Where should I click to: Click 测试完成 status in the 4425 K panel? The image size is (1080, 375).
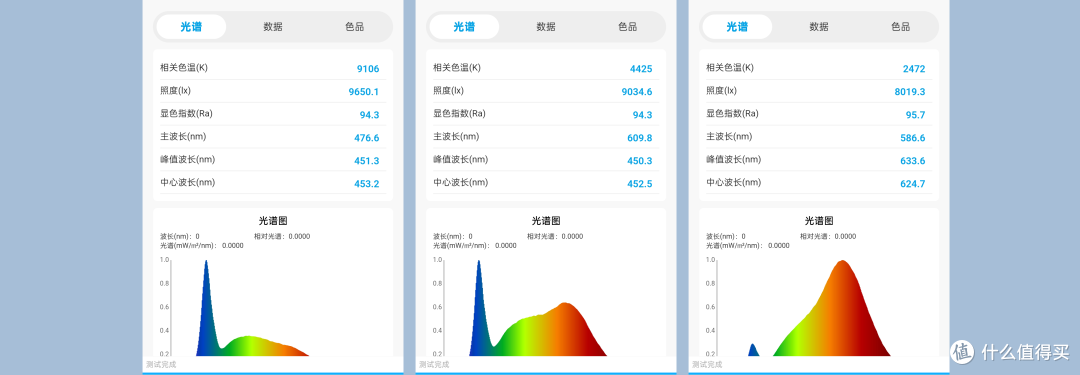tap(434, 365)
